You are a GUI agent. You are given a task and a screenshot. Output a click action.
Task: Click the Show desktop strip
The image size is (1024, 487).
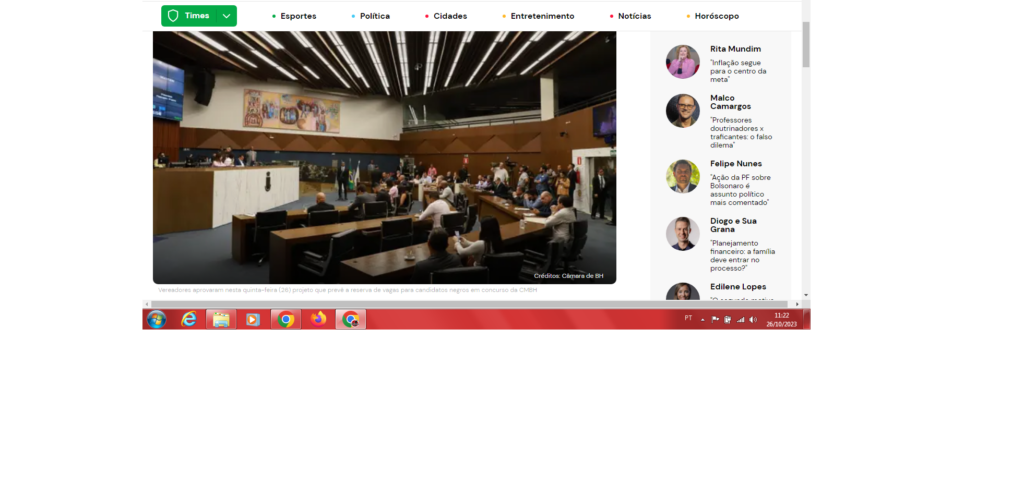click(x=807, y=319)
